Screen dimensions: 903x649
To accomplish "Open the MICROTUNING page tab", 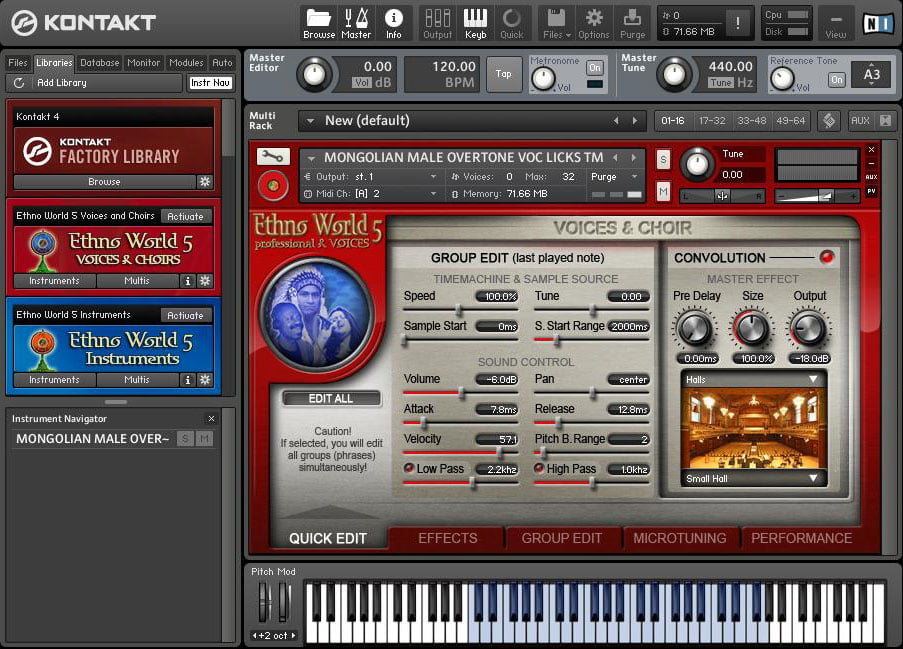I will coord(680,538).
